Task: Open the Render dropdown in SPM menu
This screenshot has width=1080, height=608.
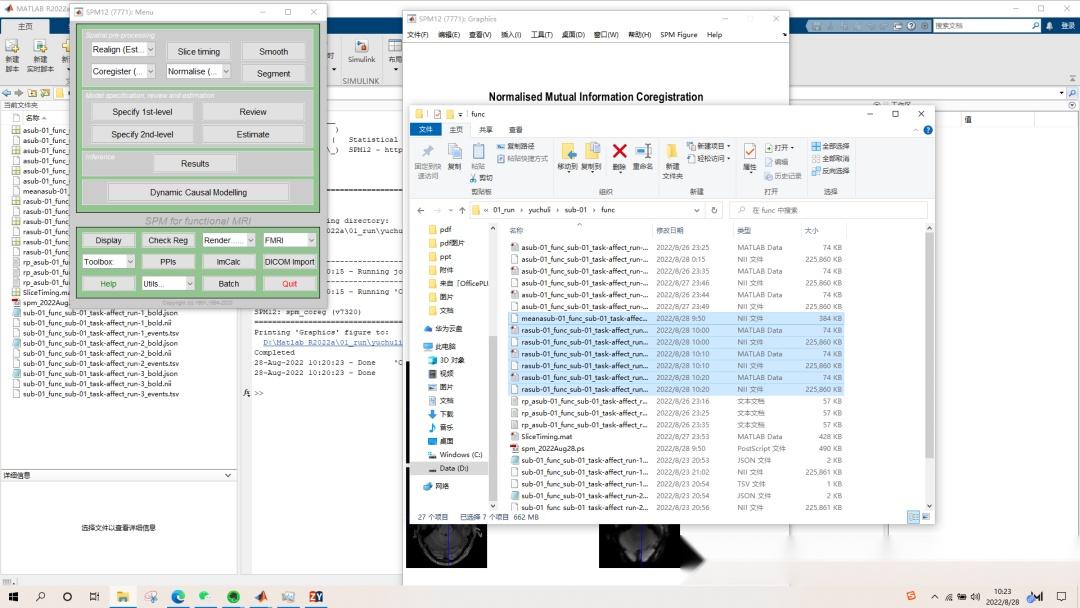Action: pyautogui.click(x=229, y=240)
